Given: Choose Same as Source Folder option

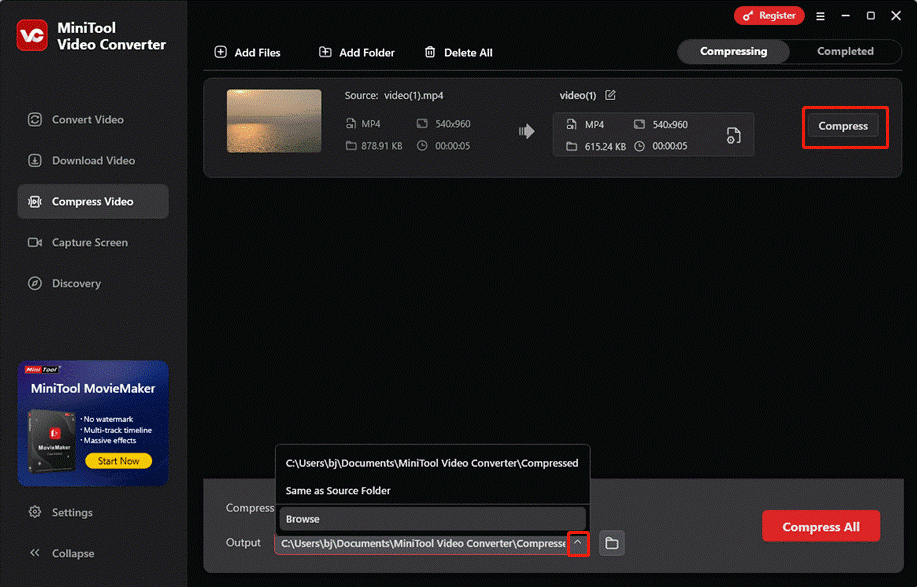Looking at the screenshot, I should click(x=338, y=491).
